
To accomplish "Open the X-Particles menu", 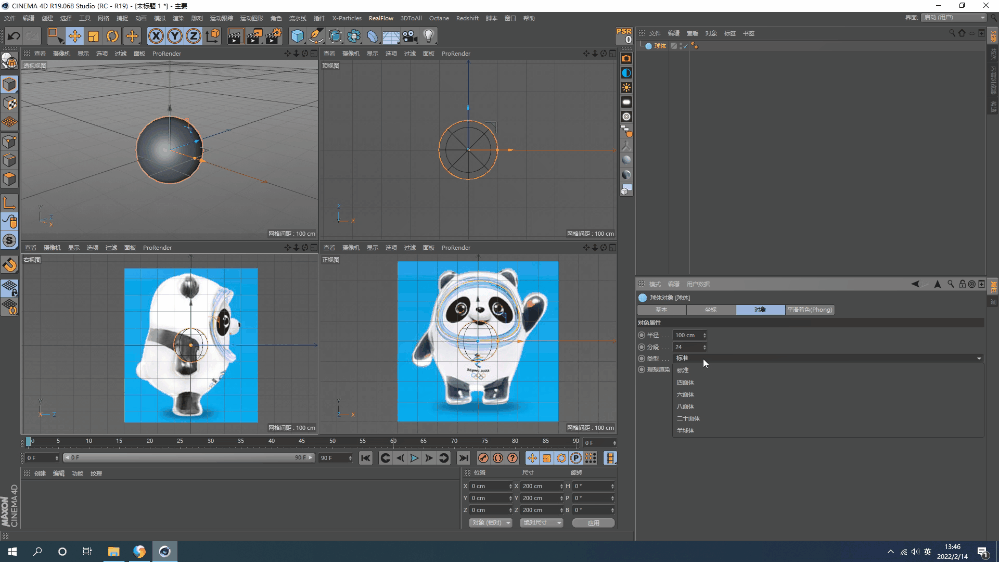I will tap(347, 18).
